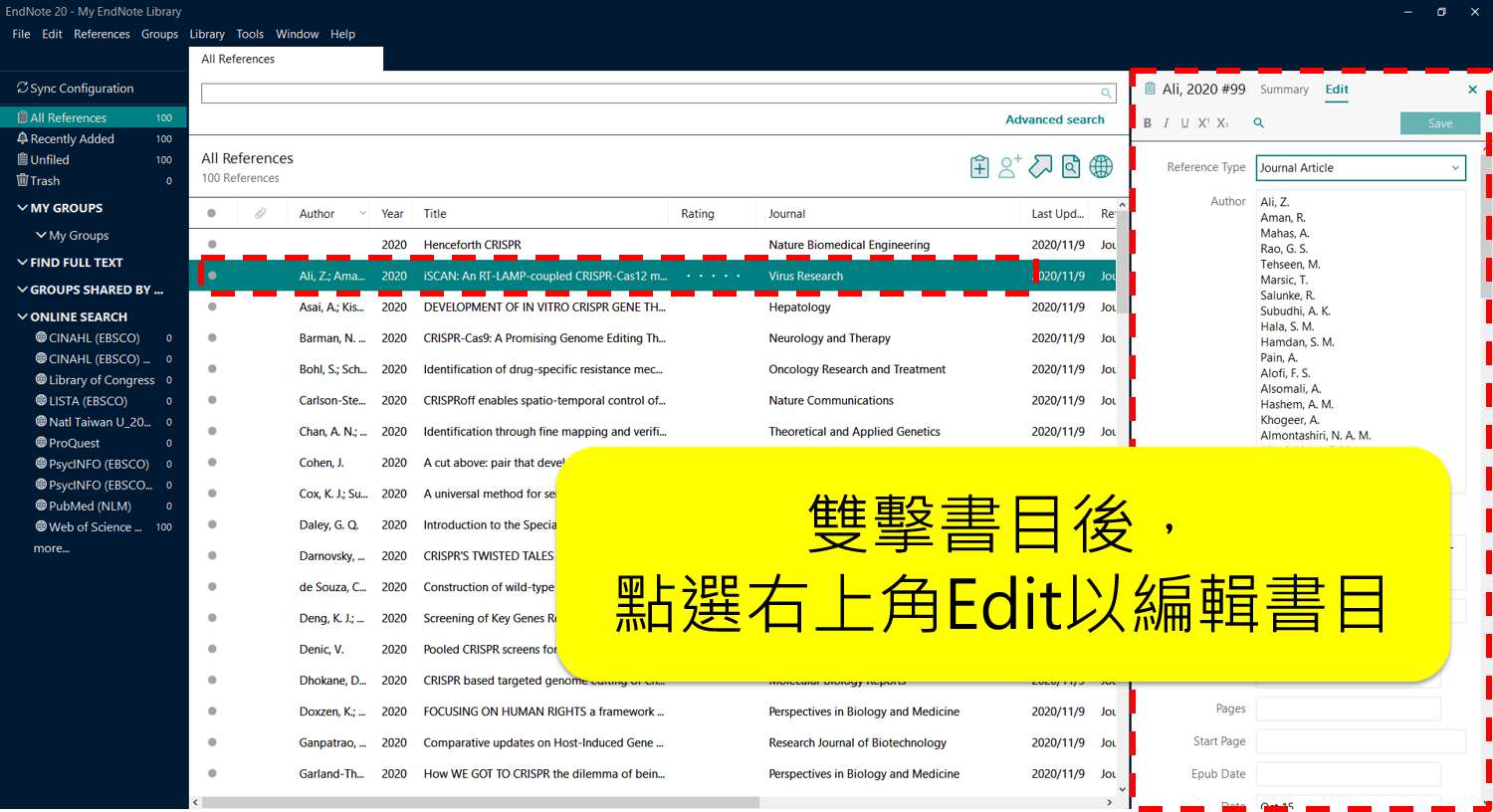The image size is (1493, 812).
Task: Apply bold formatting in edit panel
Action: pos(1148,123)
